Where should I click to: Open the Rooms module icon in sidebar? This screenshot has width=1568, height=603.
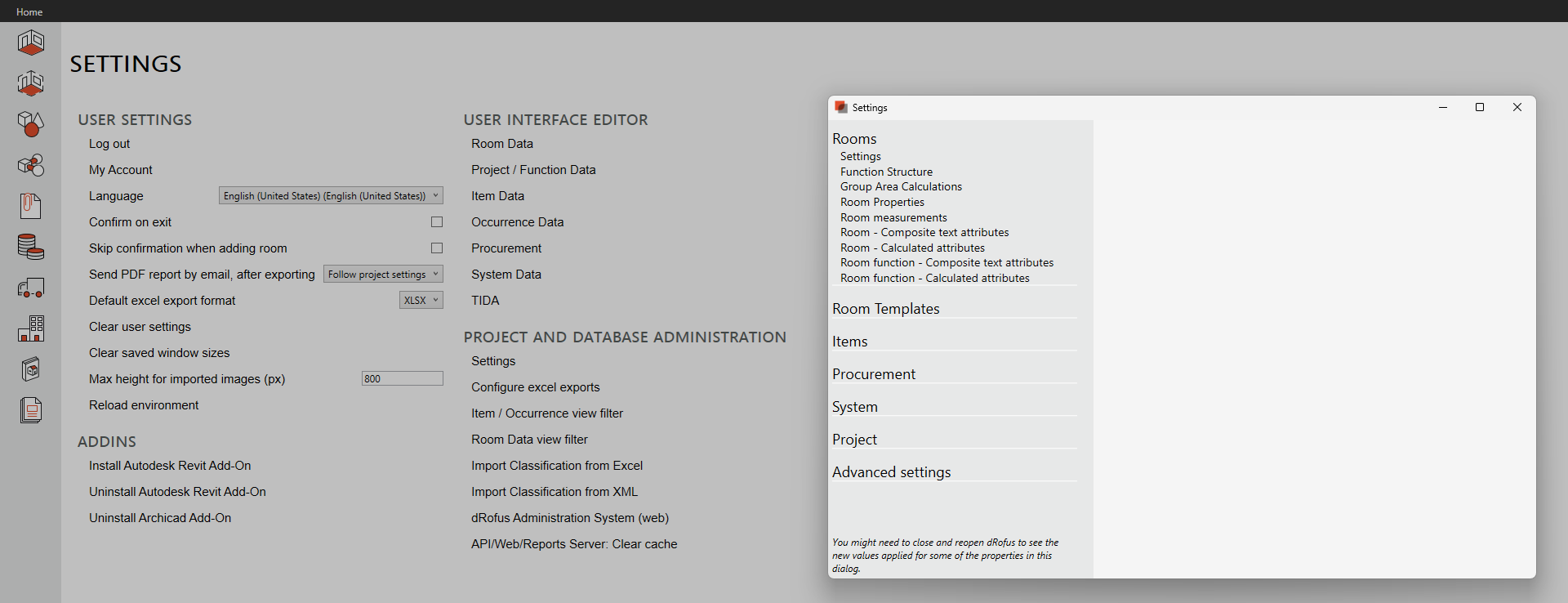coord(31,42)
